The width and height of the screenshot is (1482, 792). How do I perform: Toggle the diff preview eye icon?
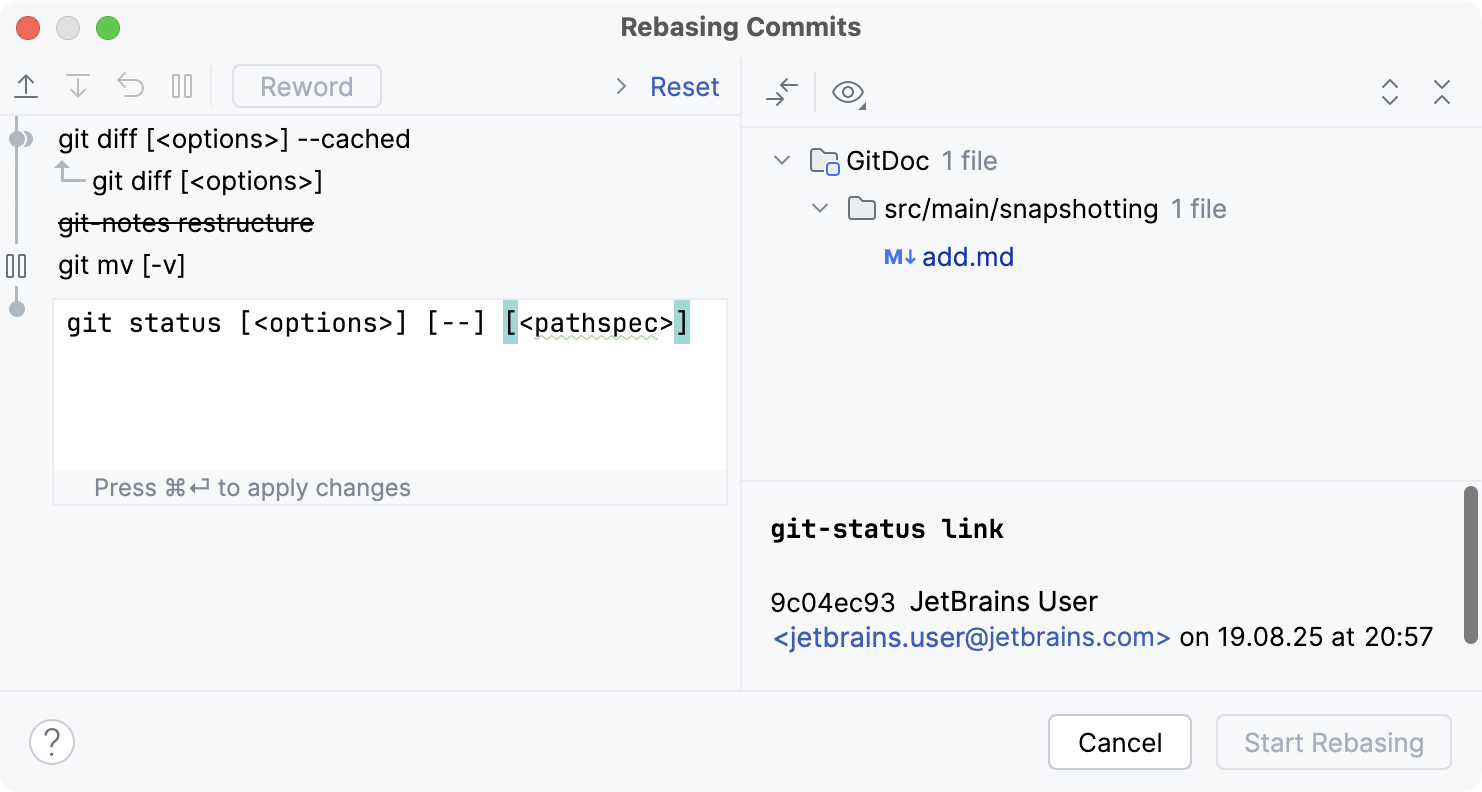tap(847, 91)
